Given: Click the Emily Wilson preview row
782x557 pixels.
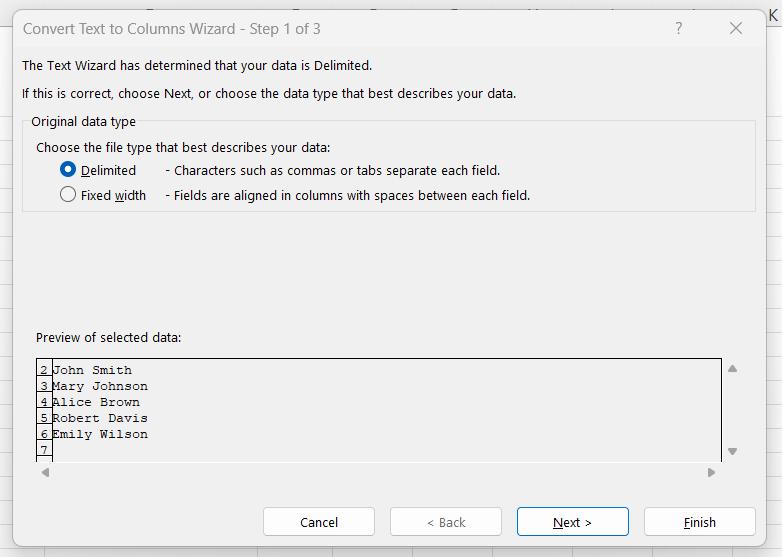Looking at the screenshot, I should (100, 434).
